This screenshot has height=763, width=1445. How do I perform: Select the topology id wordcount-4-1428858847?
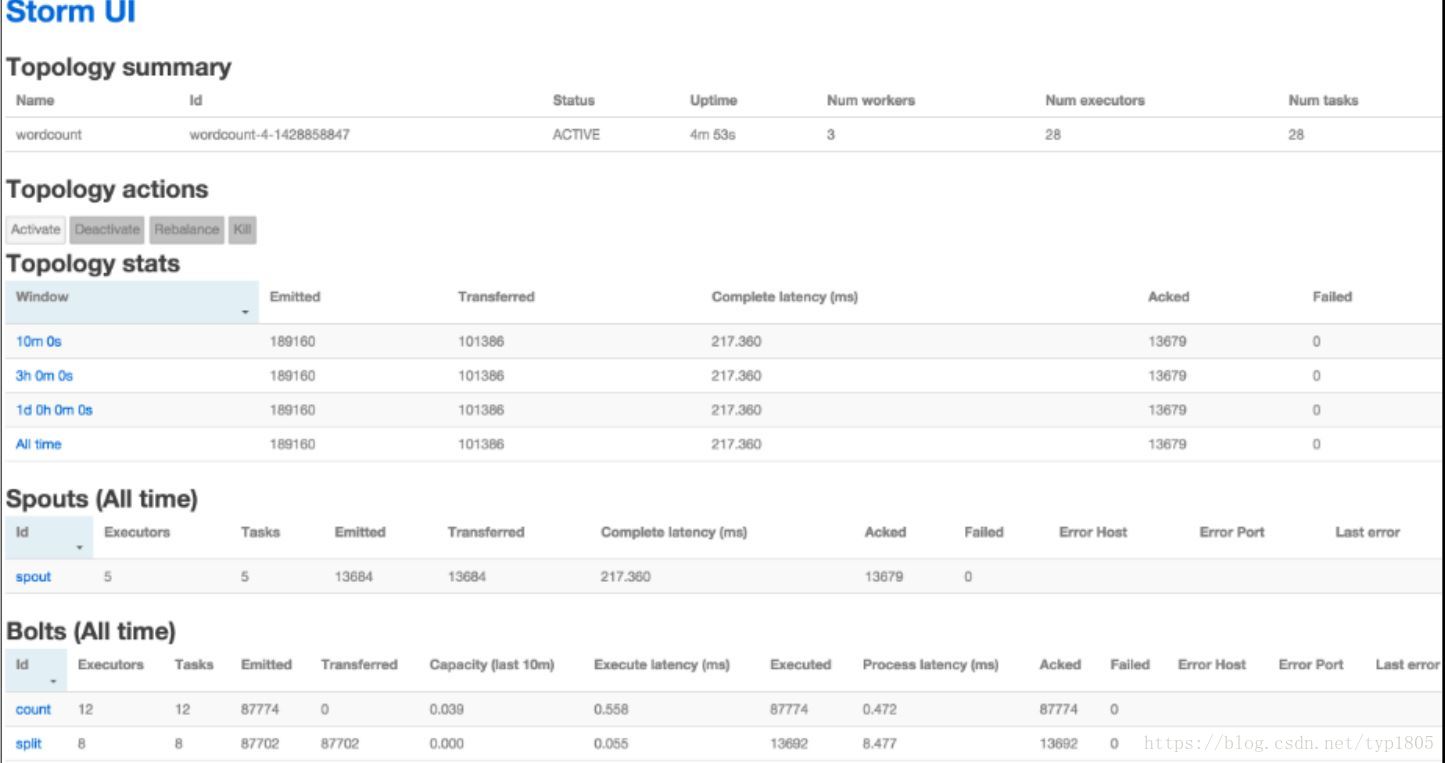[269, 135]
